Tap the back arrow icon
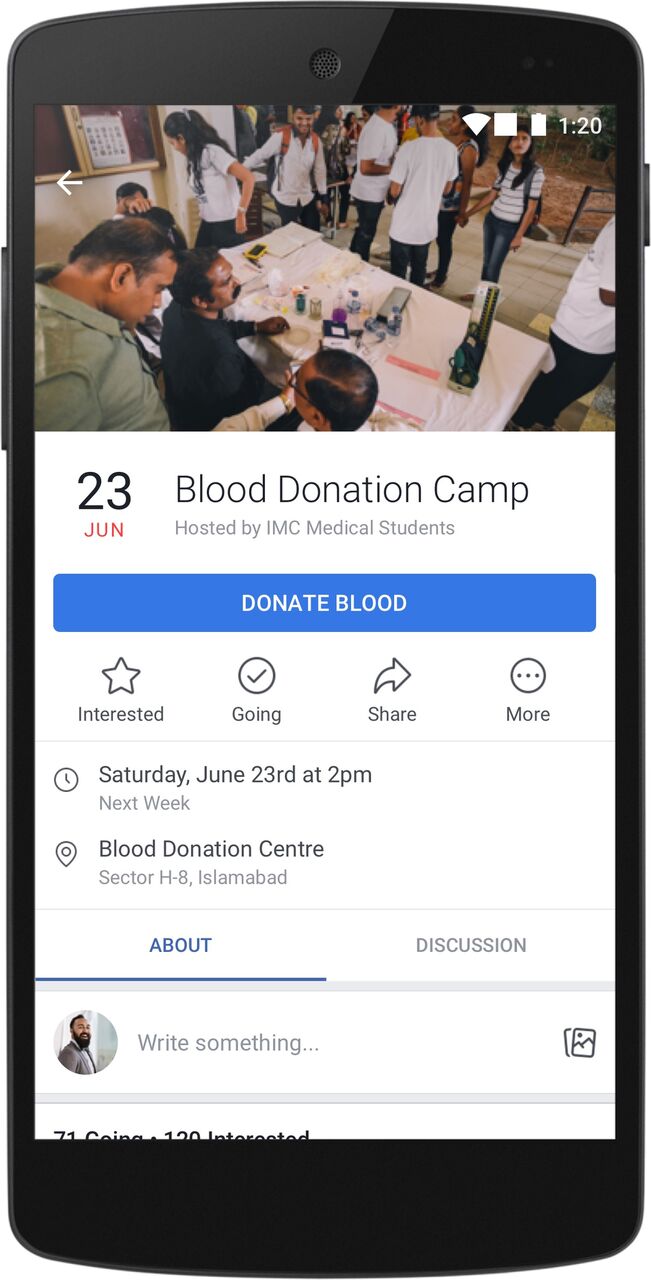651x1280 pixels. click(x=69, y=183)
